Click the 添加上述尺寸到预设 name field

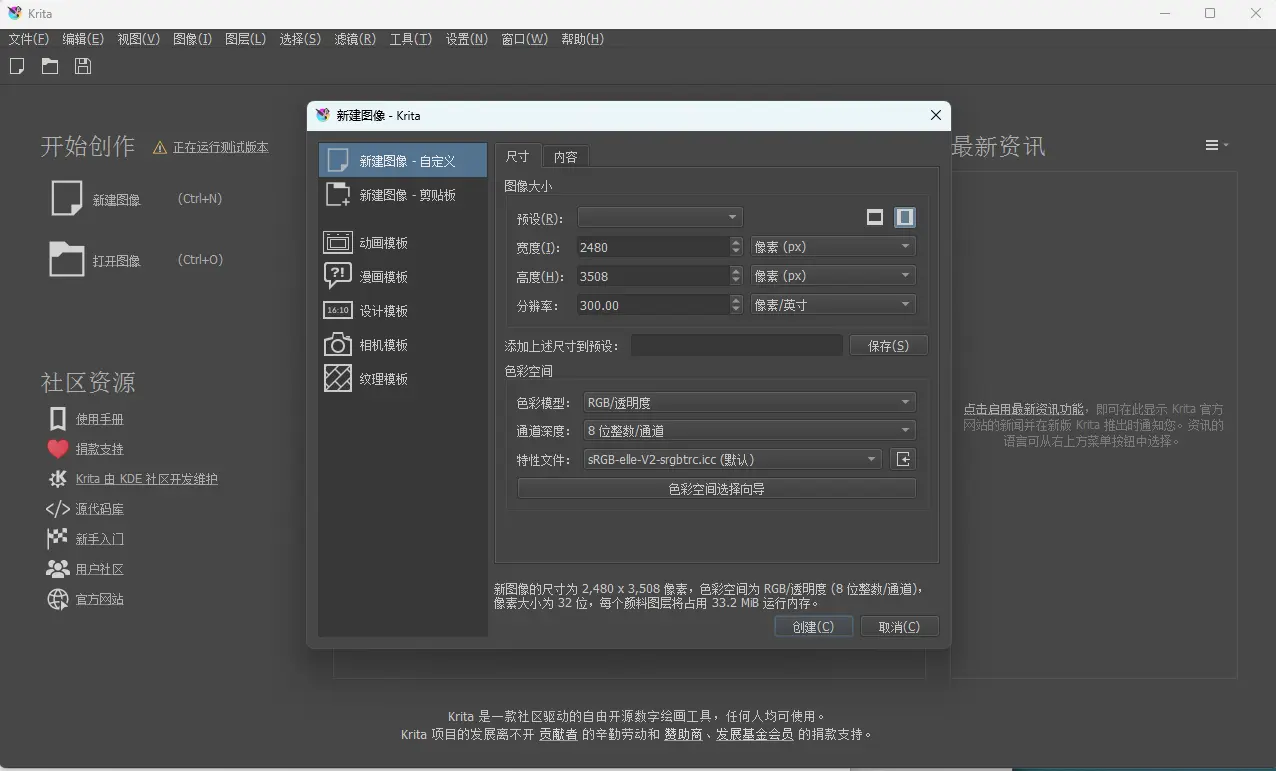[x=736, y=345]
